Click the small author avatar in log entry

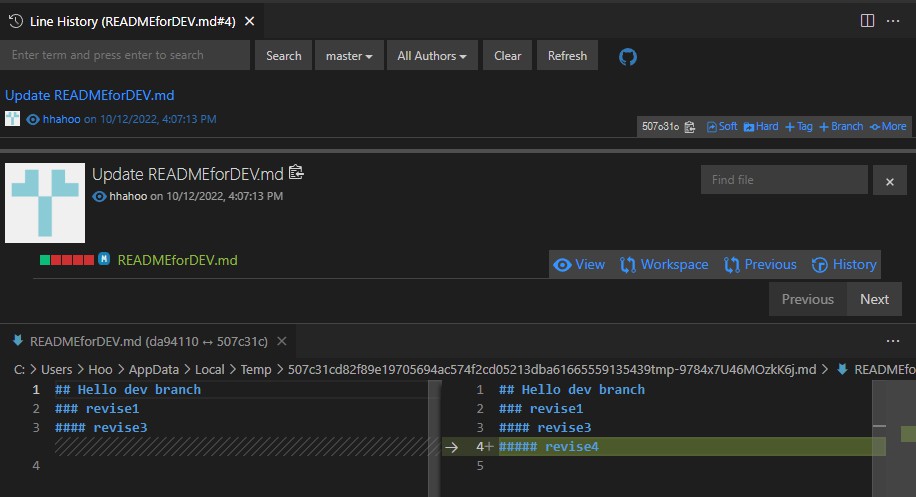coord(12,119)
